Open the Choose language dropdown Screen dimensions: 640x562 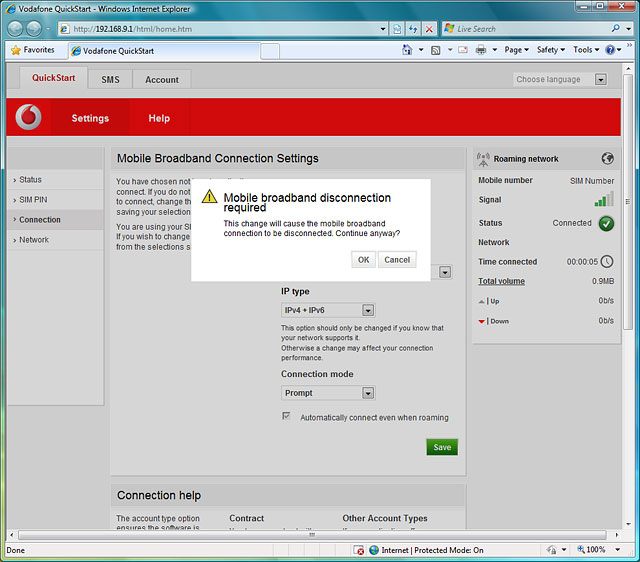(561, 79)
